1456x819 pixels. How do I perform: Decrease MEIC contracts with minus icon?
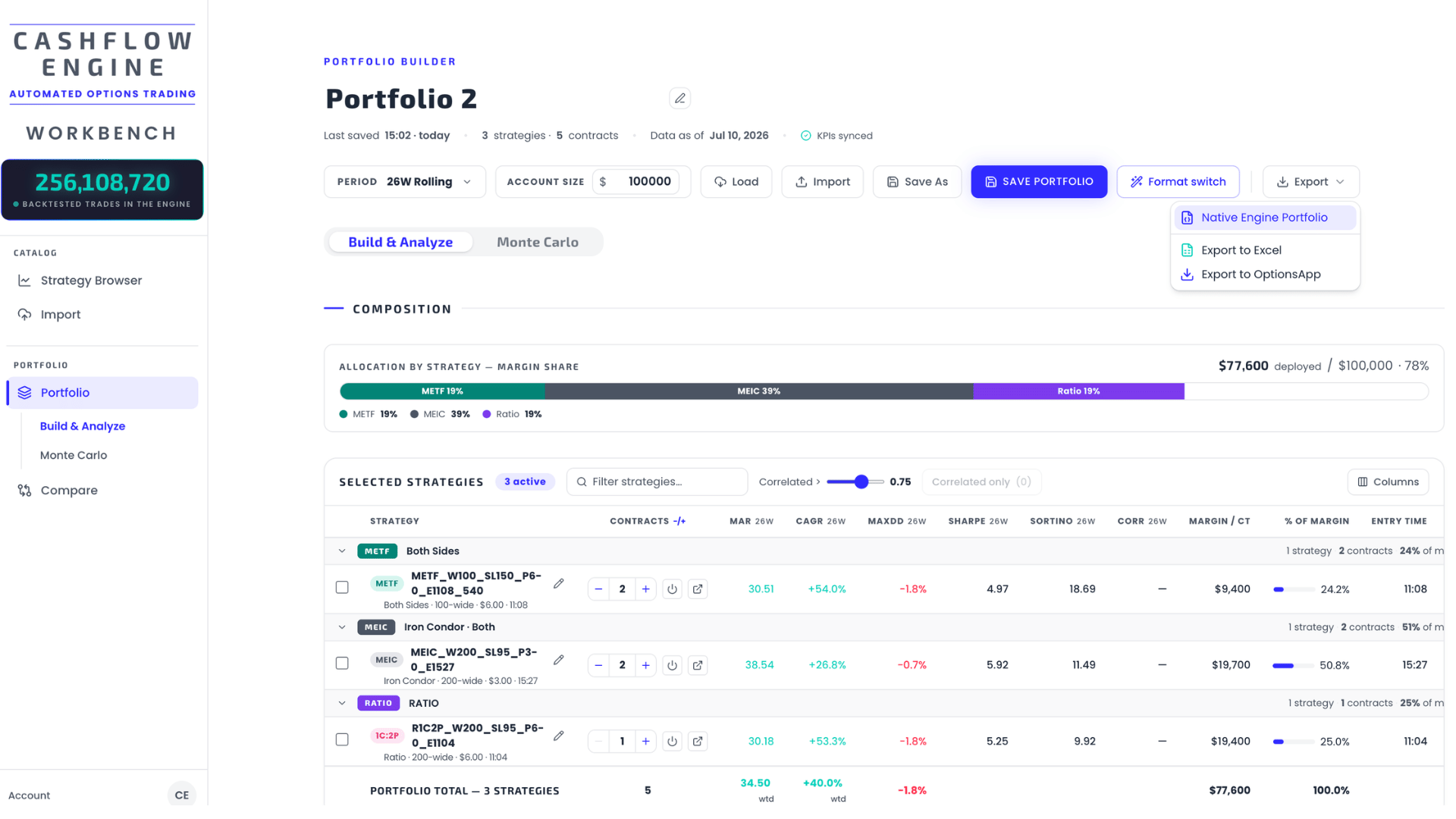tap(598, 665)
